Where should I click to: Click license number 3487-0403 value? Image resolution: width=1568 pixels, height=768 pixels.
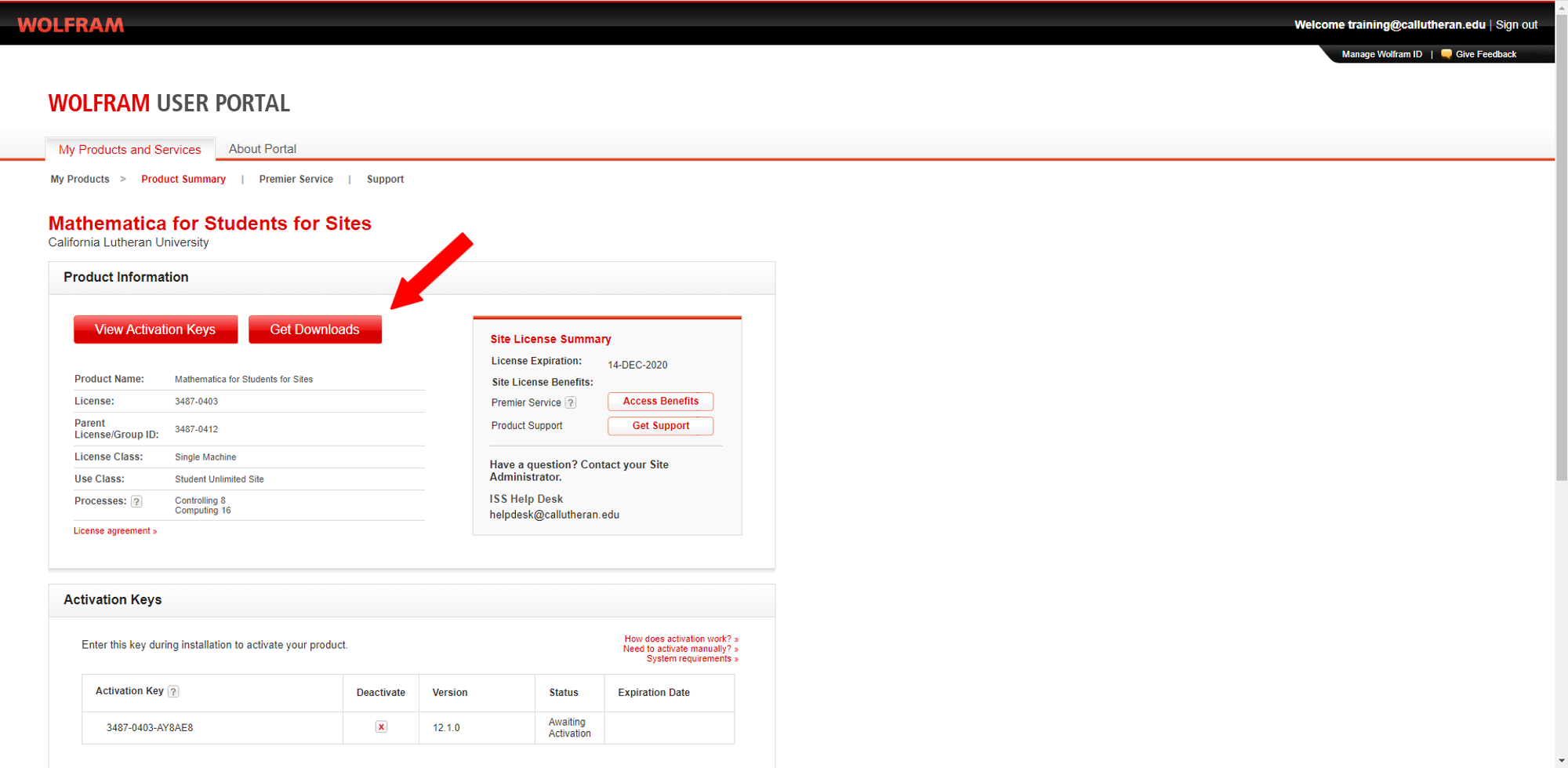pyautogui.click(x=196, y=402)
